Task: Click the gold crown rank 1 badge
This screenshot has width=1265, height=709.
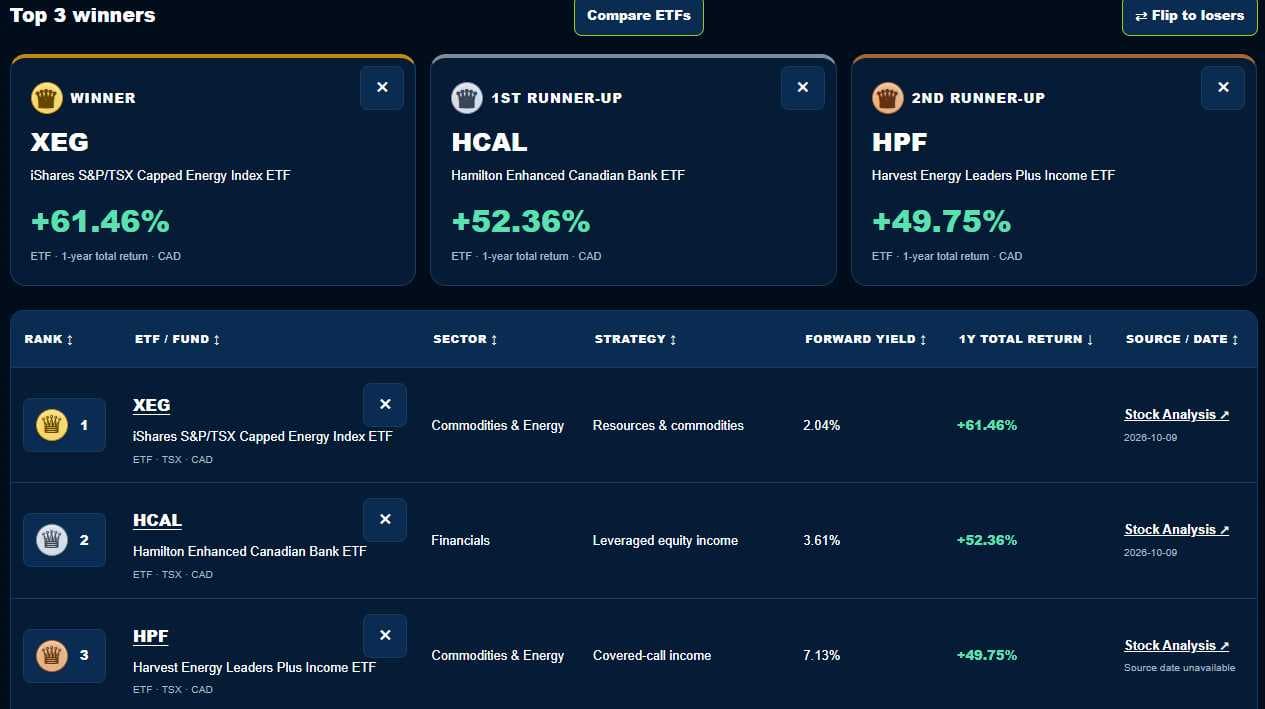Action: point(64,425)
